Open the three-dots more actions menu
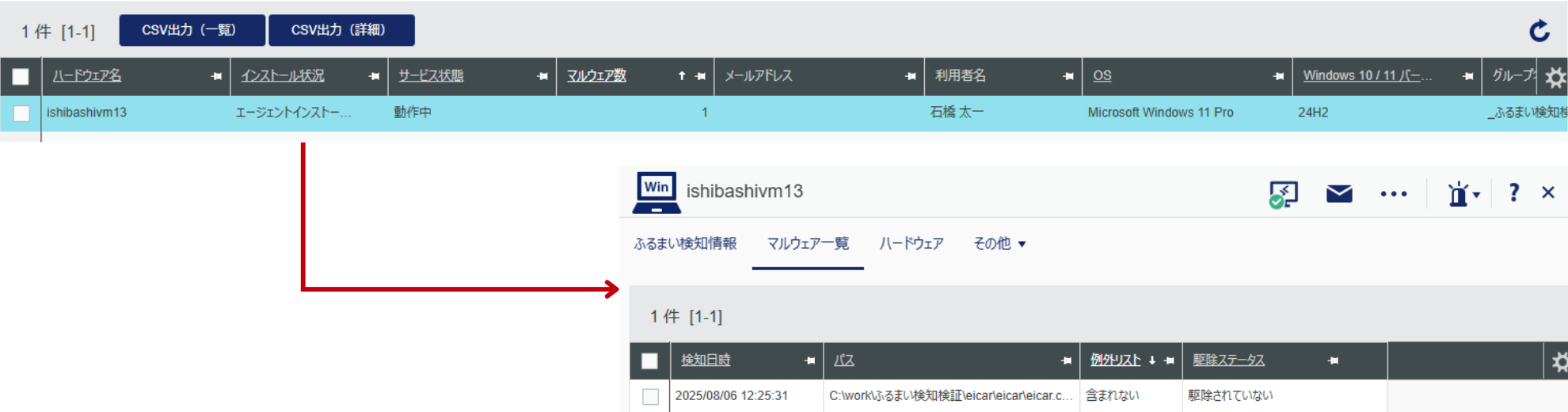 tap(1393, 193)
